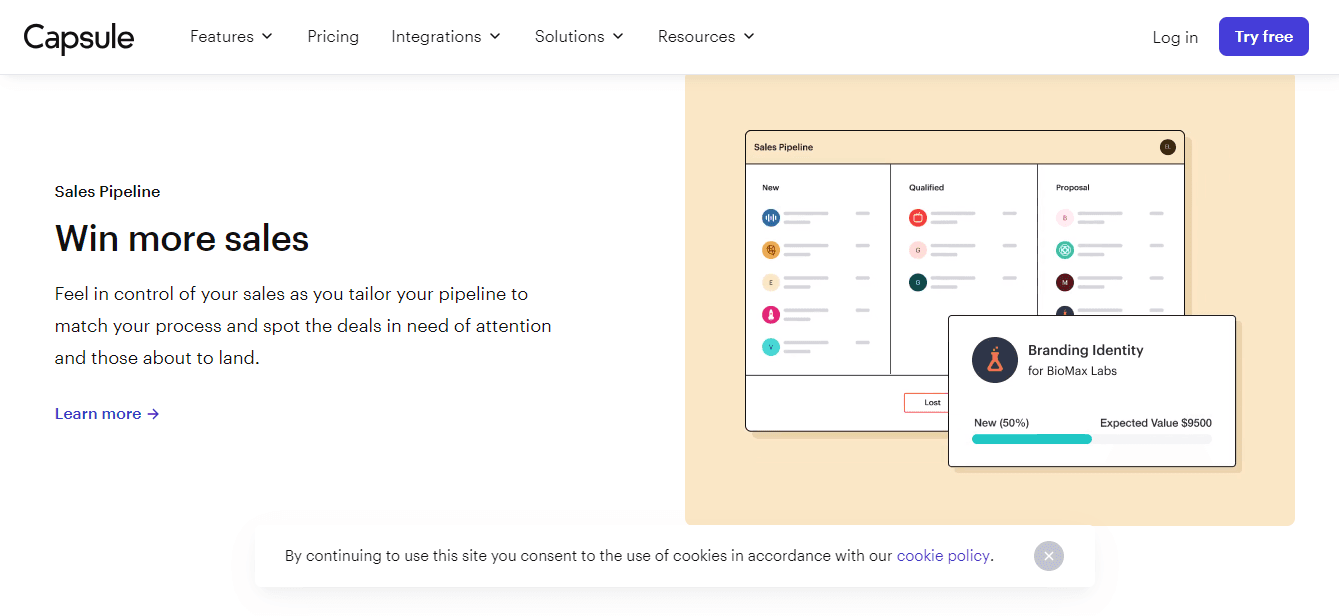Open the Solutions dropdown
The height and width of the screenshot is (616, 1339).
(x=578, y=36)
